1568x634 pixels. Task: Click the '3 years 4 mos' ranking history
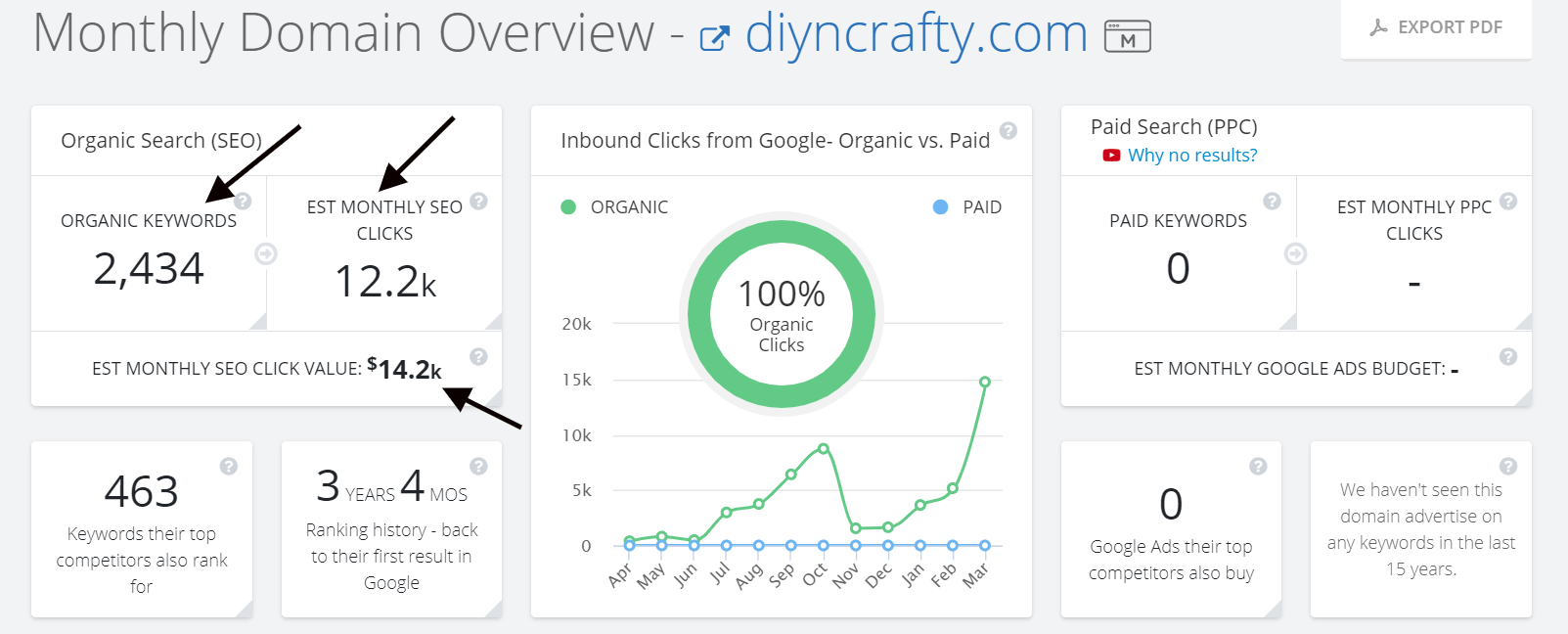click(391, 486)
